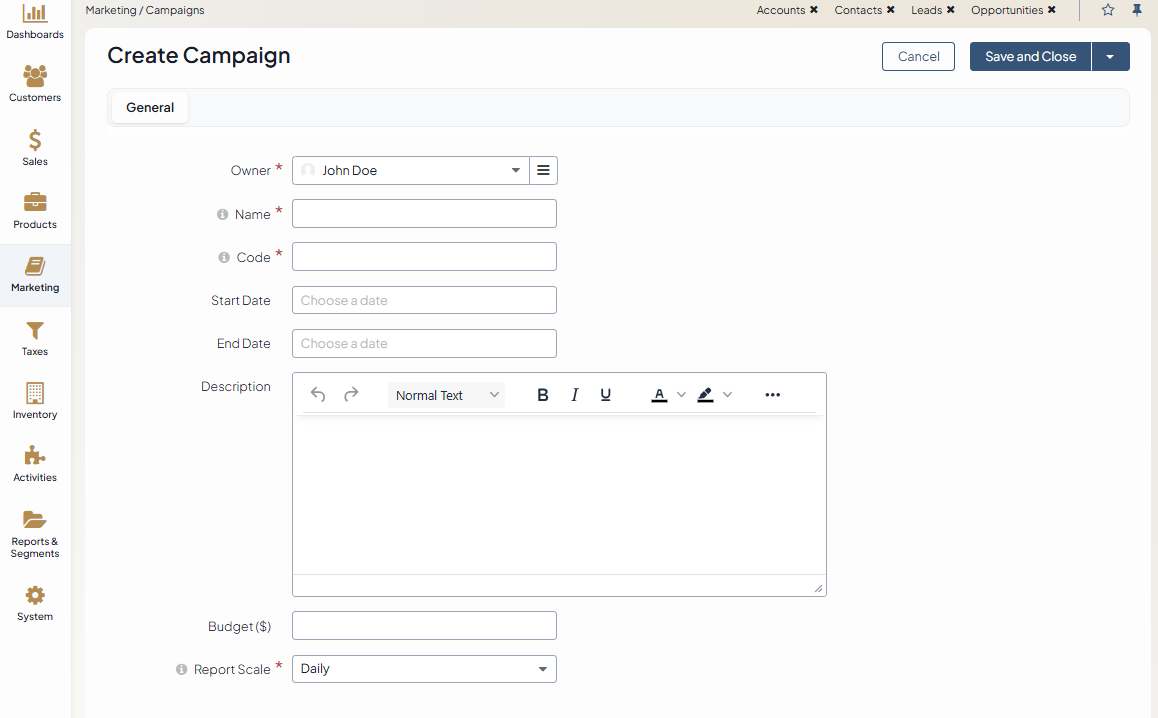The image size is (1158, 718).
Task: Undo last edit in description editor
Action: (318, 395)
